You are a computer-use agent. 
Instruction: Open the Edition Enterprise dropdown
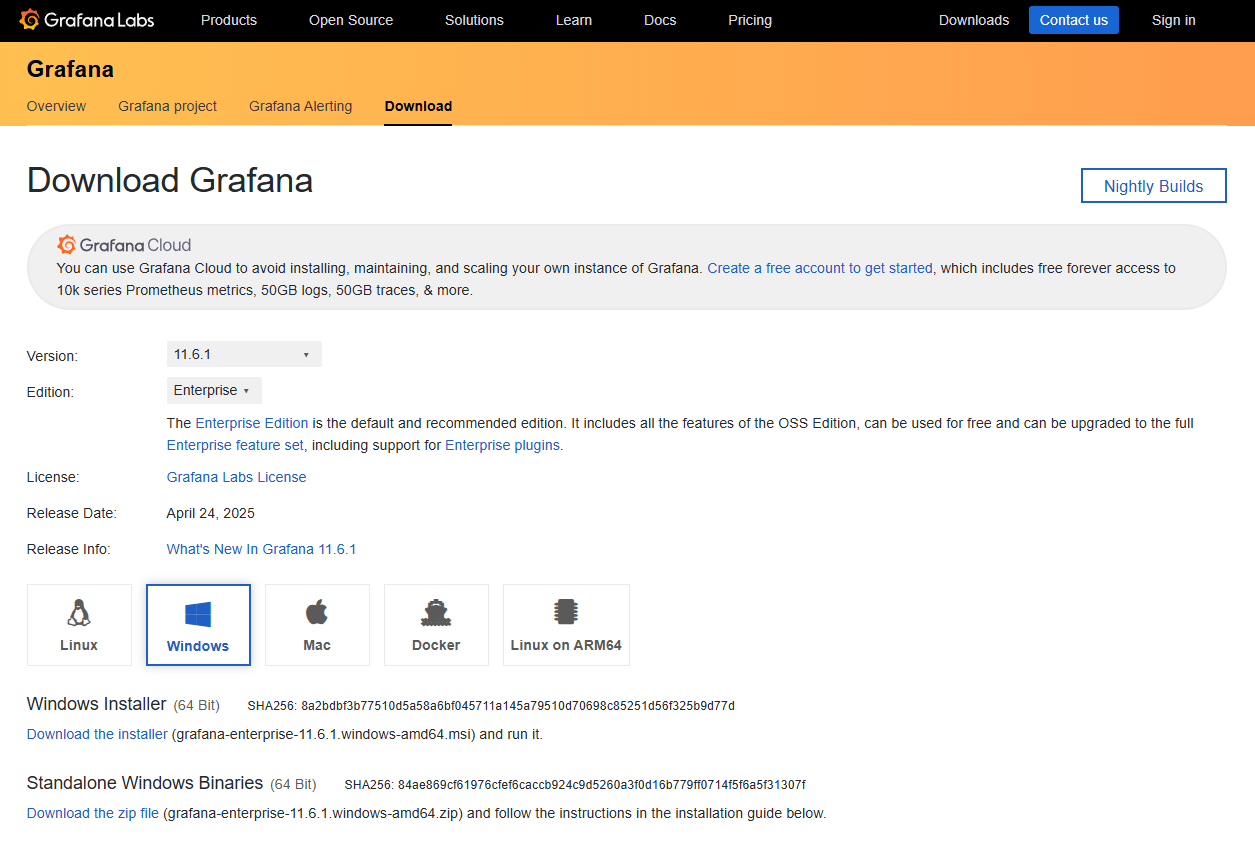[214, 390]
